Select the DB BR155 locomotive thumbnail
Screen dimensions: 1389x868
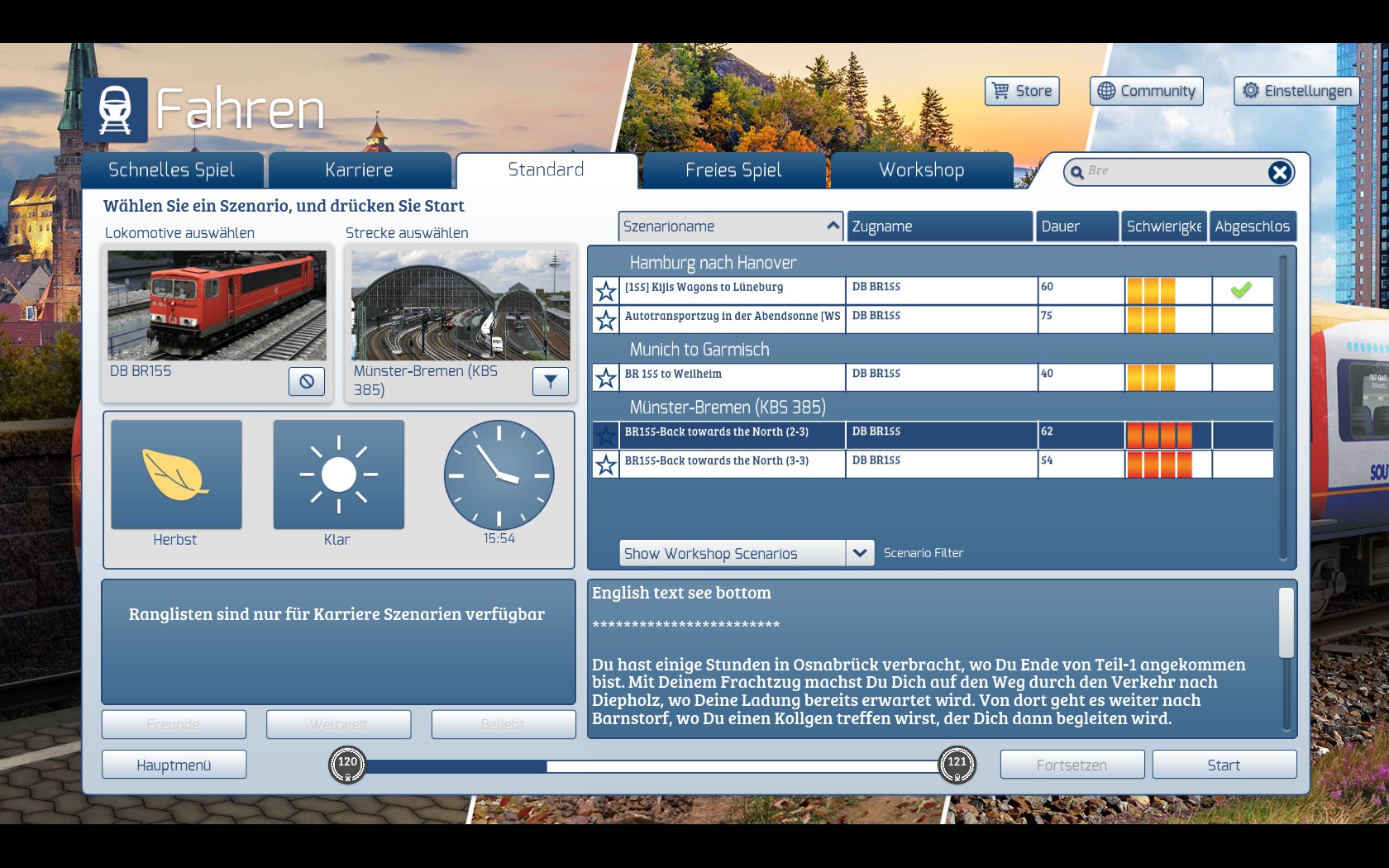click(x=217, y=305)
